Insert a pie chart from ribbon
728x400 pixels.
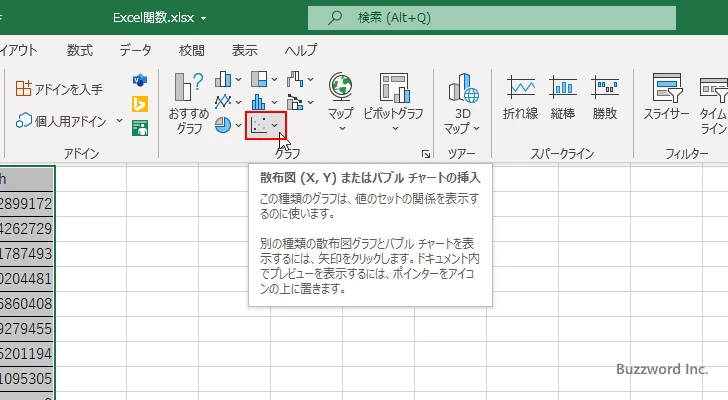(x=223, y=126)
